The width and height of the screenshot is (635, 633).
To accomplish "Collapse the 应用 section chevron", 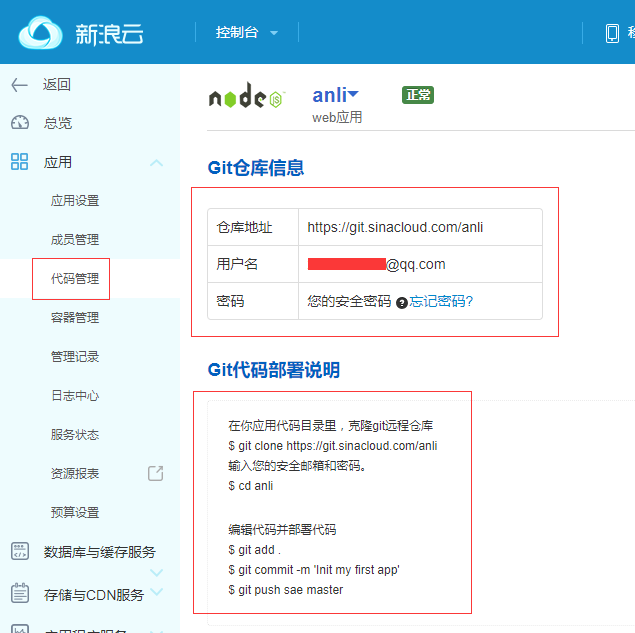I will pos(156,163).
